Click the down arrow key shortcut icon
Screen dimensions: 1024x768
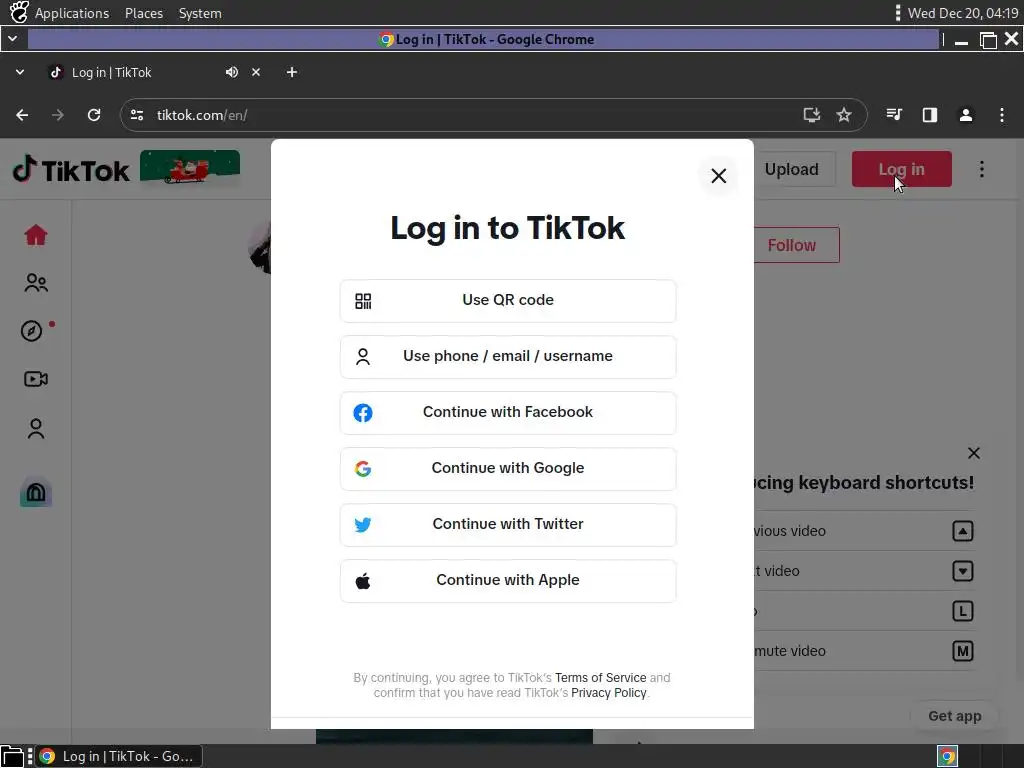963,571
